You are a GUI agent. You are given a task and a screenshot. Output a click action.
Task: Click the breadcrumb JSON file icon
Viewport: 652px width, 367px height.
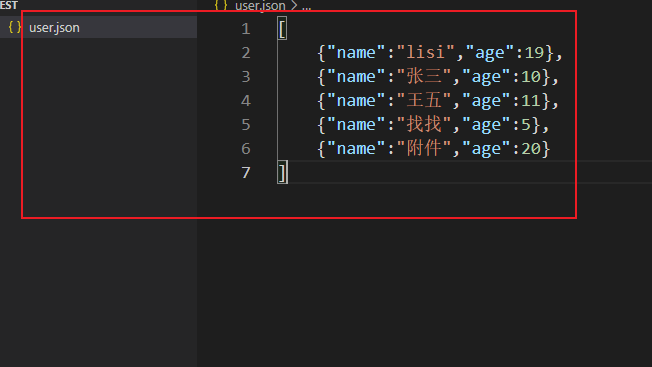coord(221,6)
